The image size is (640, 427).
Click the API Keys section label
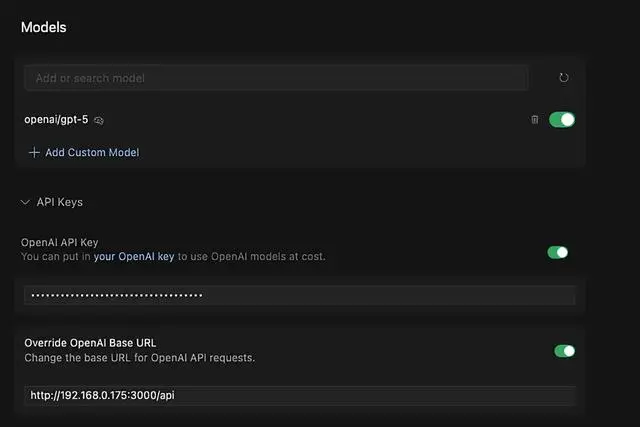[60, 202]
